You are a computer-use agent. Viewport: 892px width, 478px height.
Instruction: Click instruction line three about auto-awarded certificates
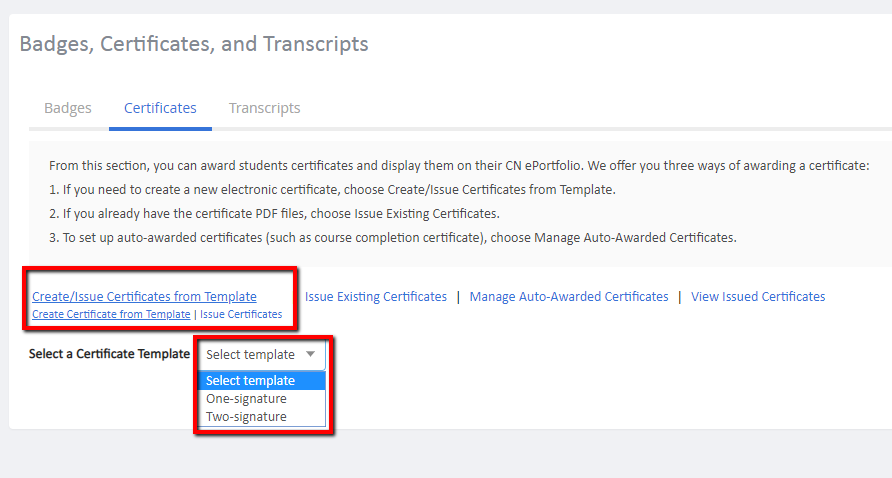pos(393,238)
